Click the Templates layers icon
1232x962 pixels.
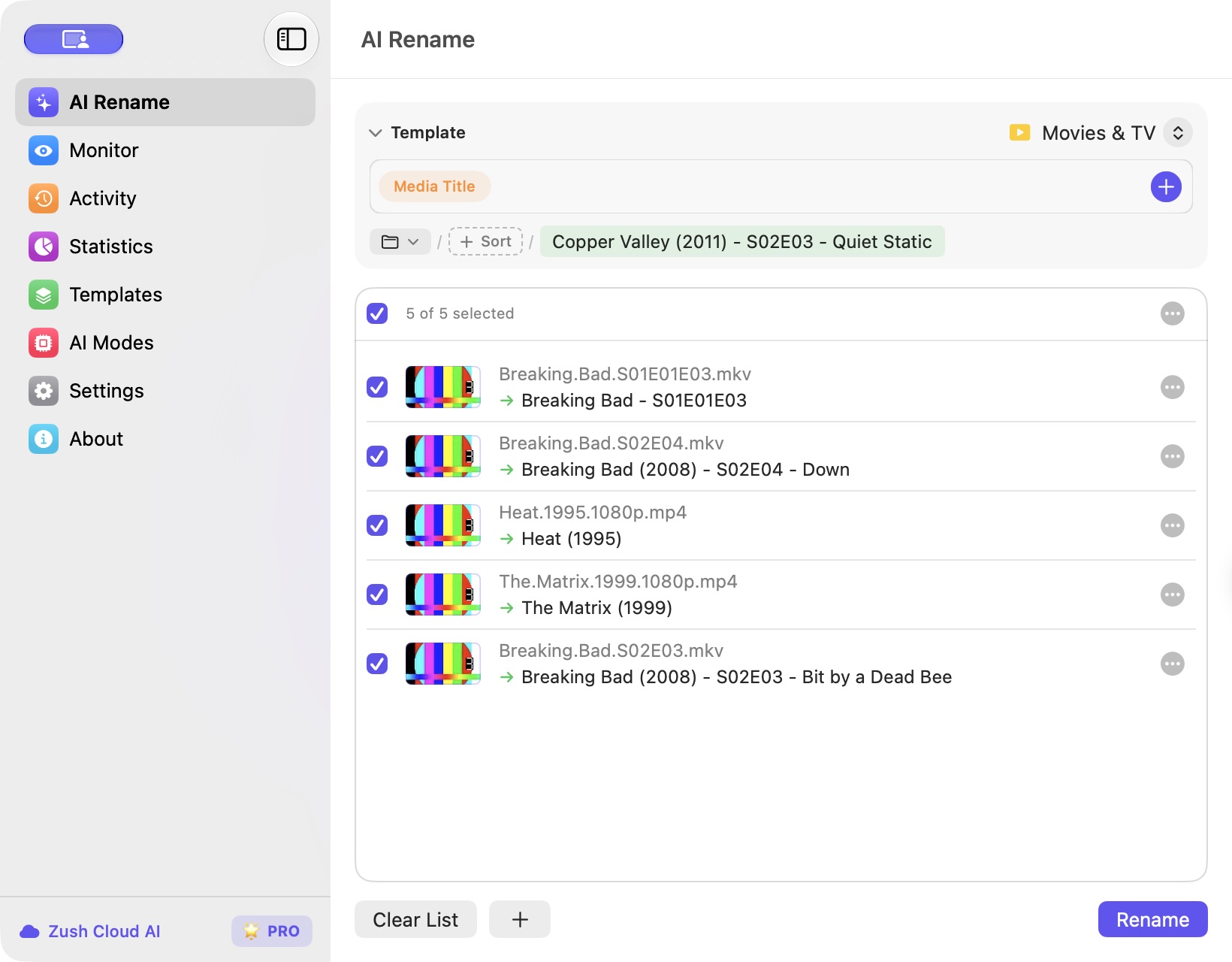44,295
